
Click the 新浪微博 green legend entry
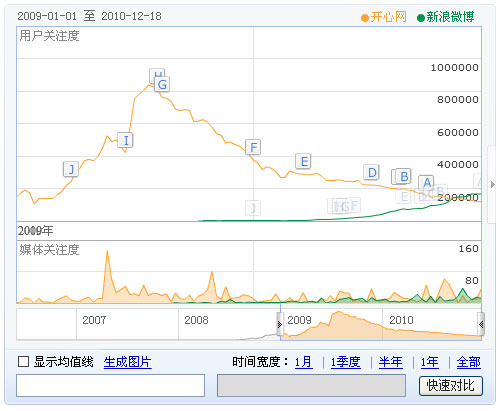(x=446, y=17)
